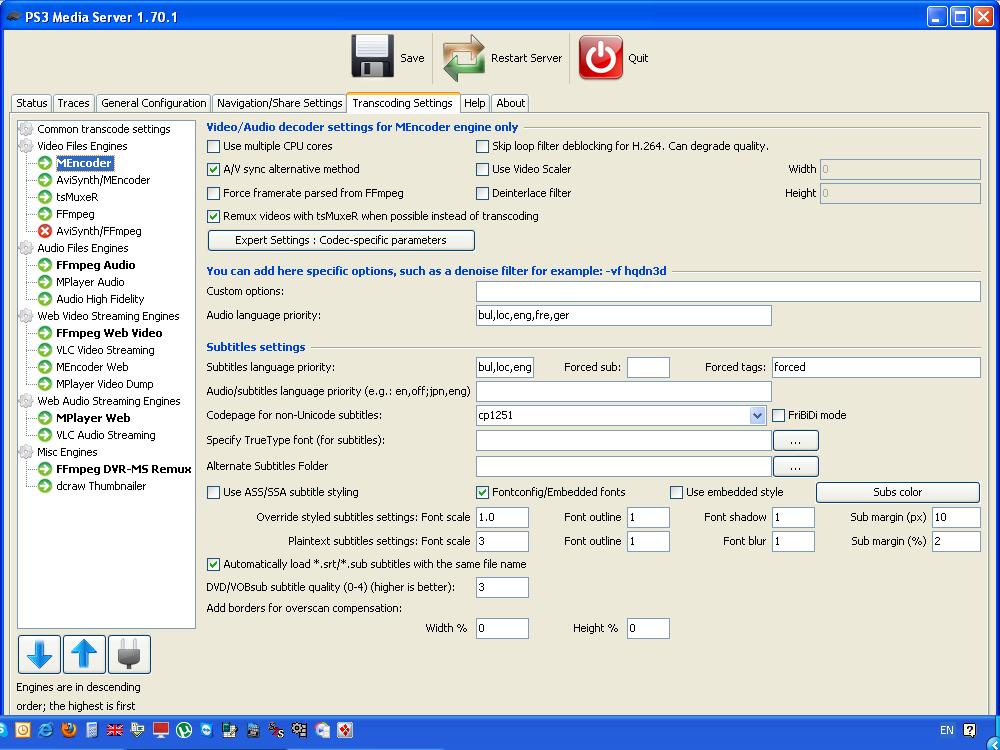Enable the Use Video Scaler checkbox
Image resolution: width=1000 pixels, height=750 pixels.
[482, 170]
